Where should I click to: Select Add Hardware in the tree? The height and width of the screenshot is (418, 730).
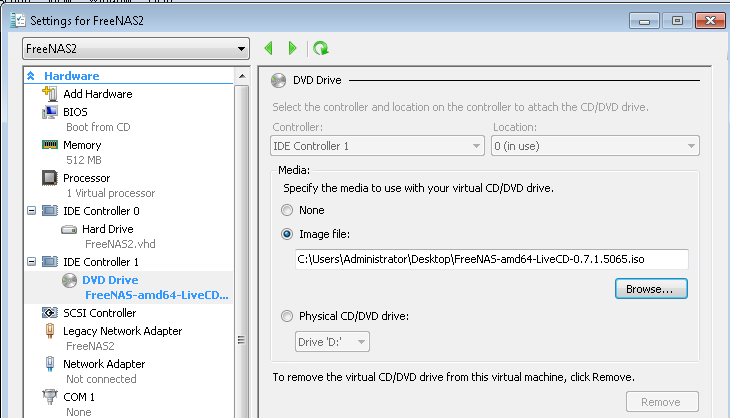pyautogui.click(x=98, y=94)
